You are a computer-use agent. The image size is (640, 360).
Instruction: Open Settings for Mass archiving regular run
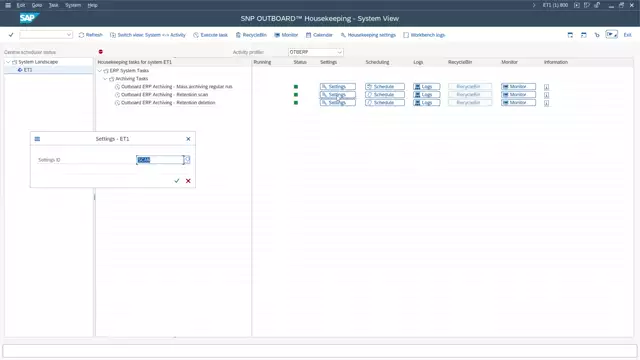point(338,87)
